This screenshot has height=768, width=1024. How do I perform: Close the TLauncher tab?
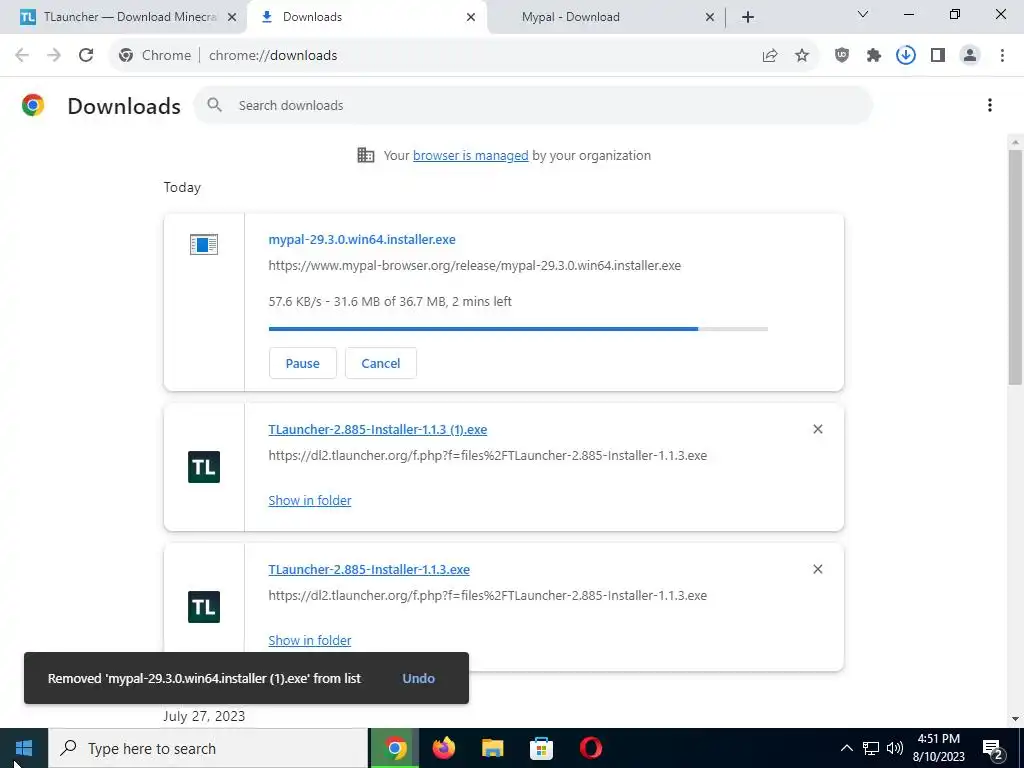232,18
